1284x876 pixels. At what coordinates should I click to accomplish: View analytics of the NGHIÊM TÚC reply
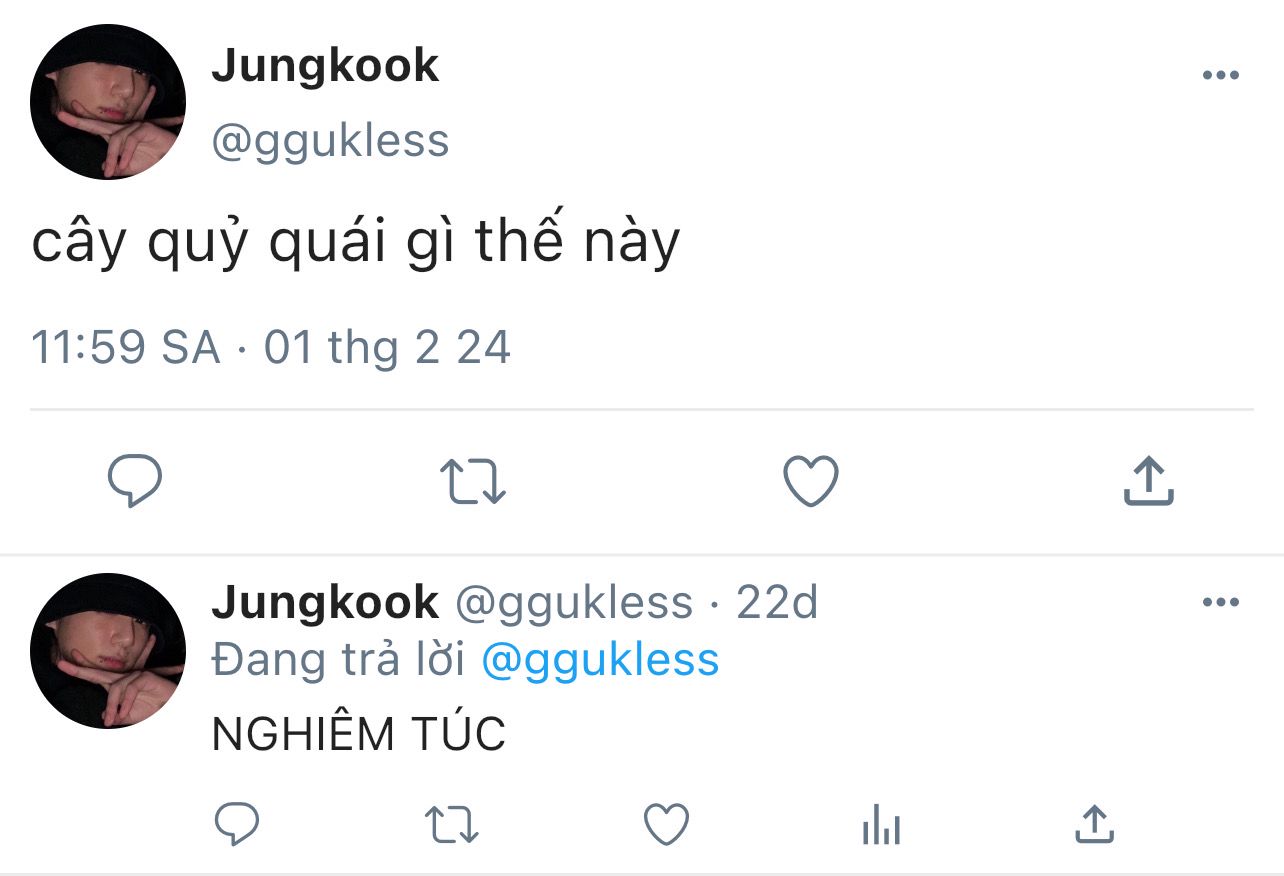point(881,826)
